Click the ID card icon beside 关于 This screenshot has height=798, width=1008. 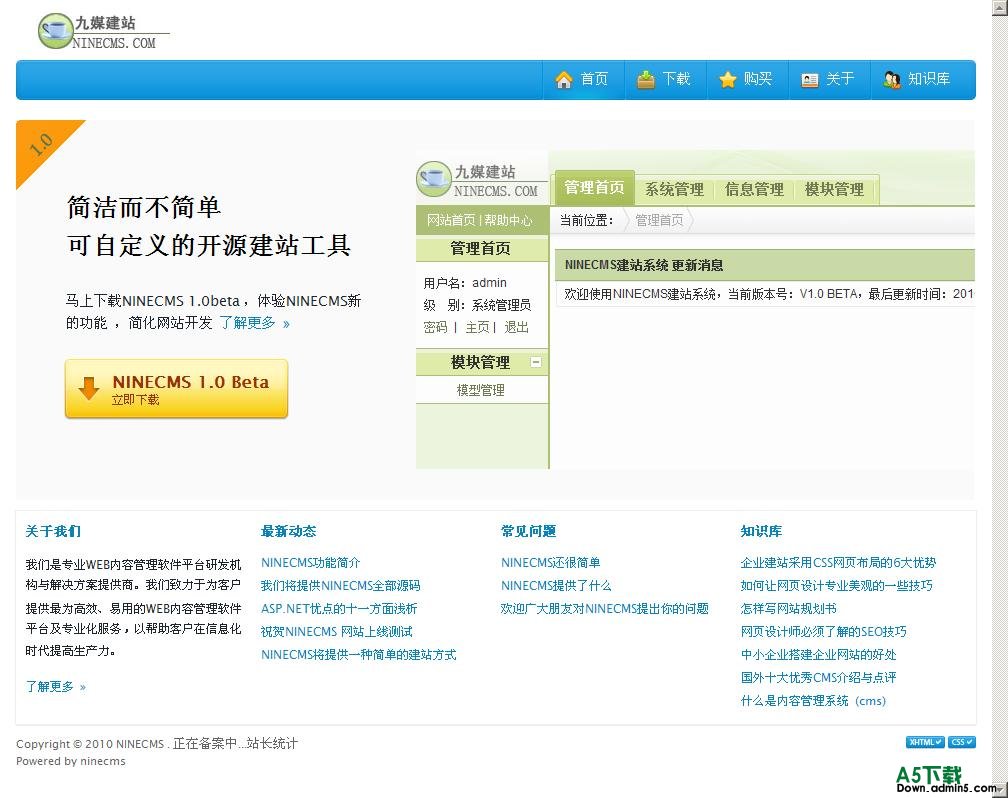point(810,80)
